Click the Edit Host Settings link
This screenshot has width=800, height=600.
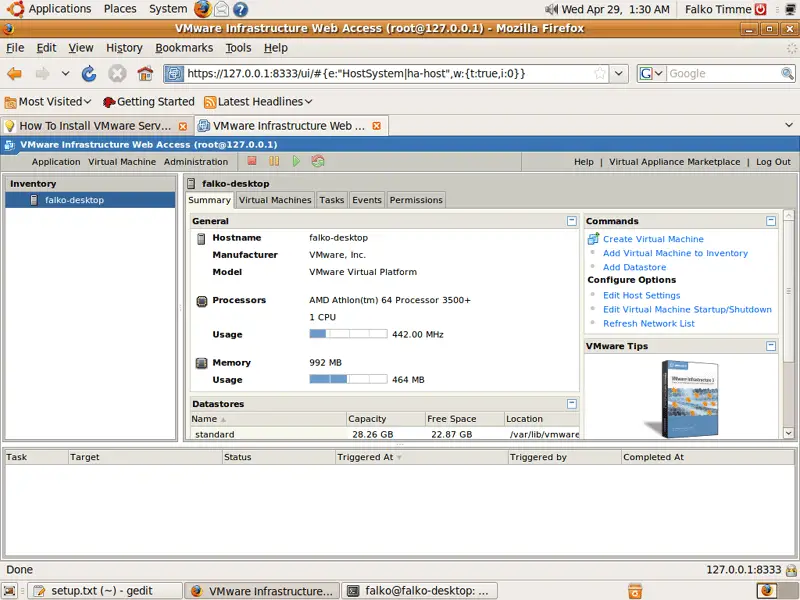641,295
